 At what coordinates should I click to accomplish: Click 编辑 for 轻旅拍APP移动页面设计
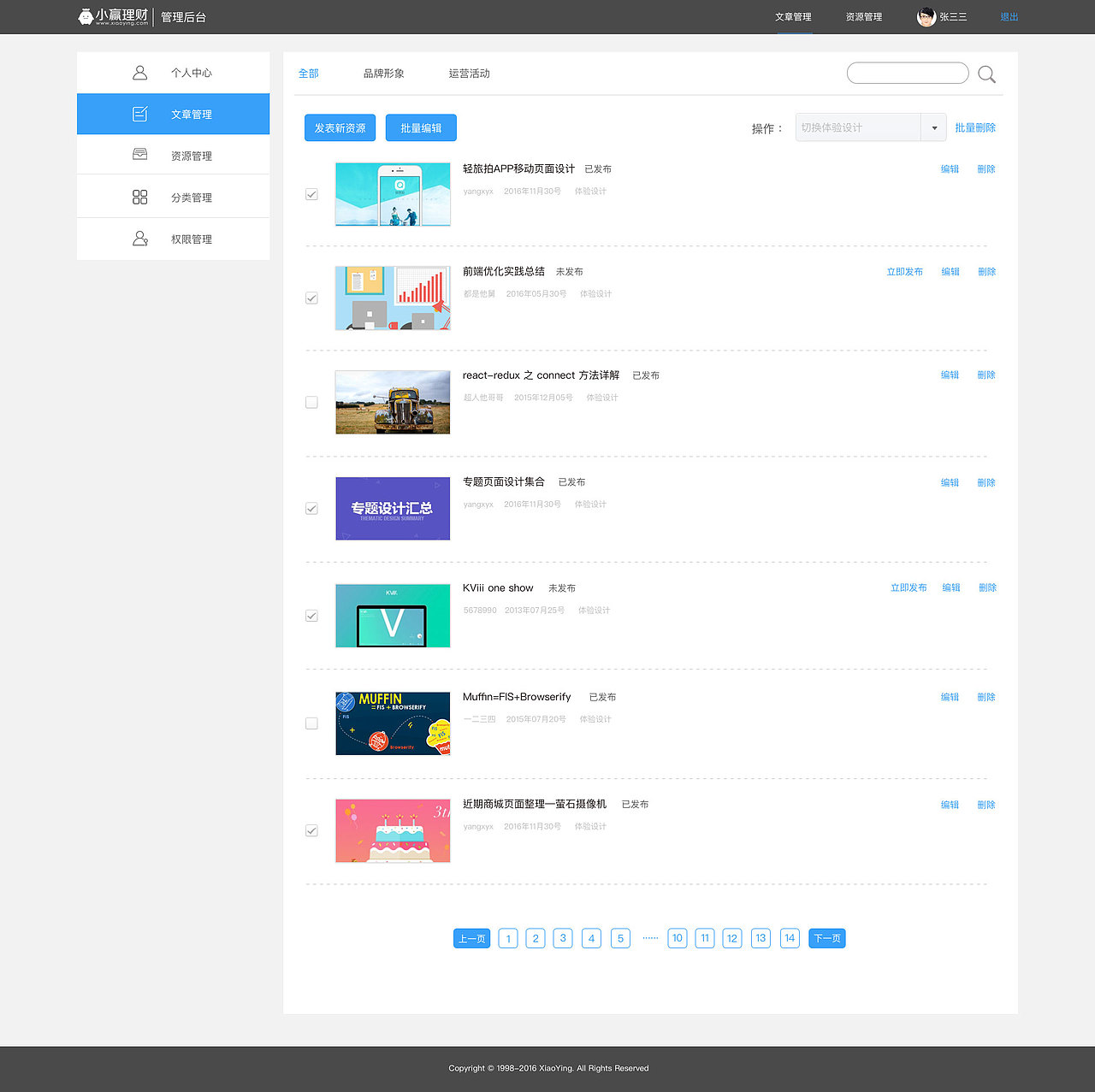(950, 169)
